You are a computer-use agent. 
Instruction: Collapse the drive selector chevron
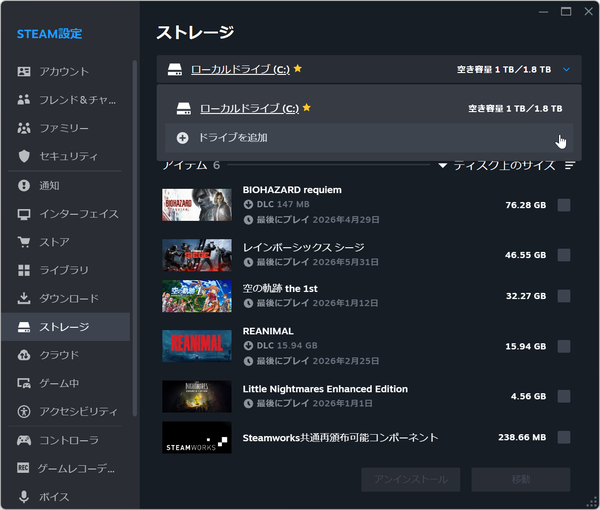tap(566, 69)
